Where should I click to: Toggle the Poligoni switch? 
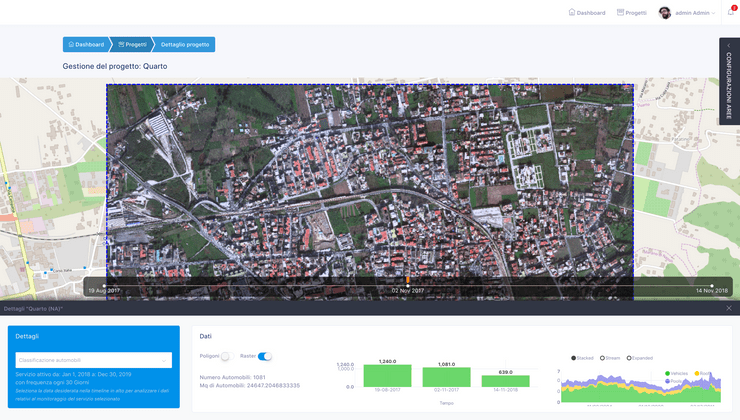(227, 356)
